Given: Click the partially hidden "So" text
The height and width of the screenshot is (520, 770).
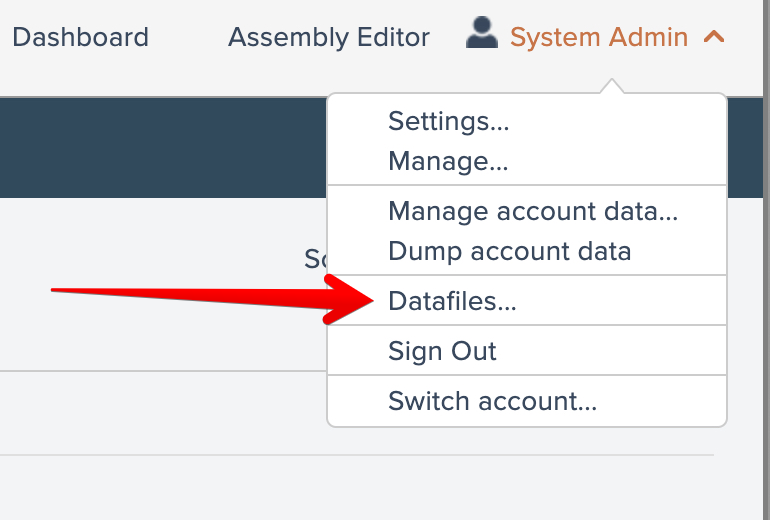Looking at the screenshot, I should 316,260.
